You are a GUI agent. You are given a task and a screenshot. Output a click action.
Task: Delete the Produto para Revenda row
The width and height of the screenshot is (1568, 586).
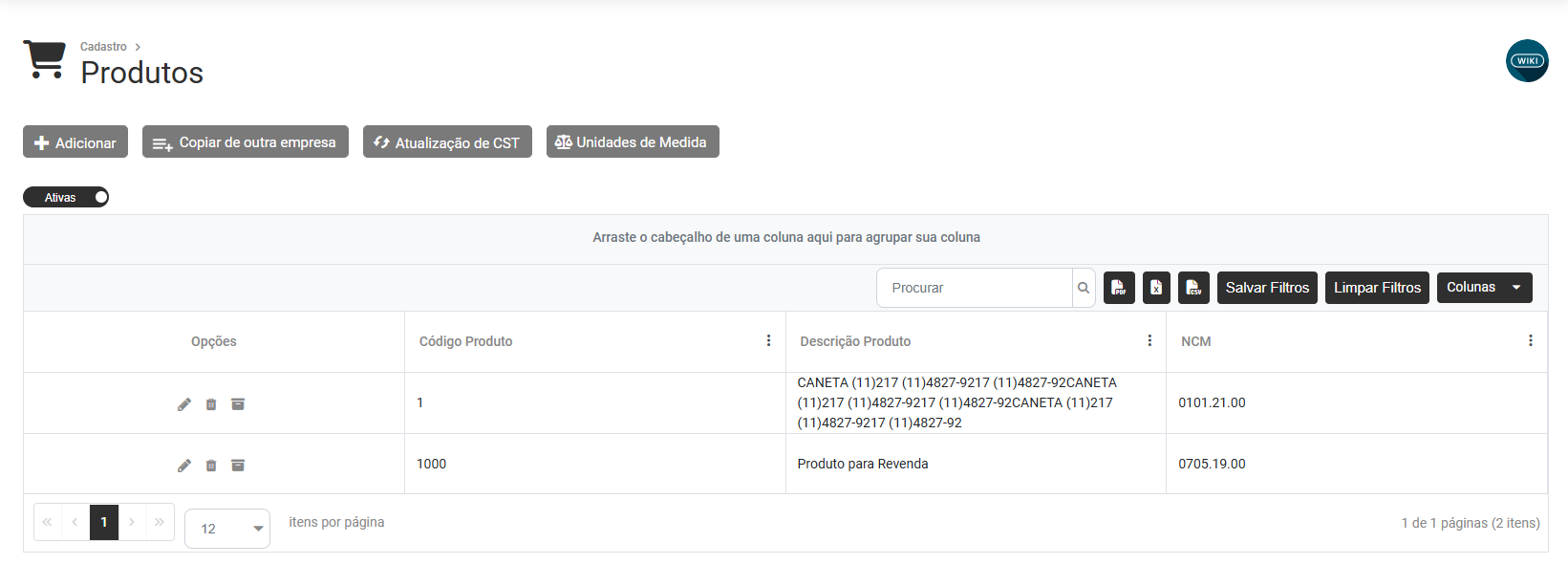pyautogui.click(x=211, y=466)
